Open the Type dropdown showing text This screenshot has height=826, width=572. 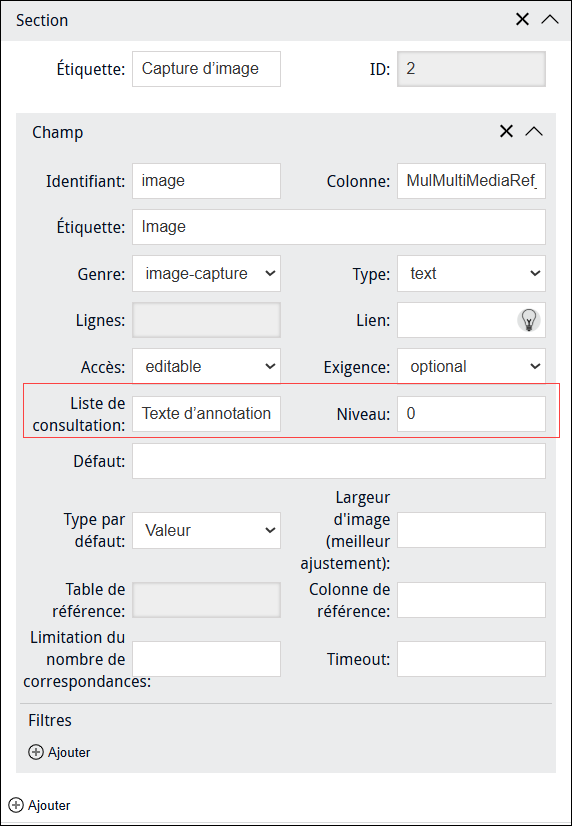click(471, 273)
